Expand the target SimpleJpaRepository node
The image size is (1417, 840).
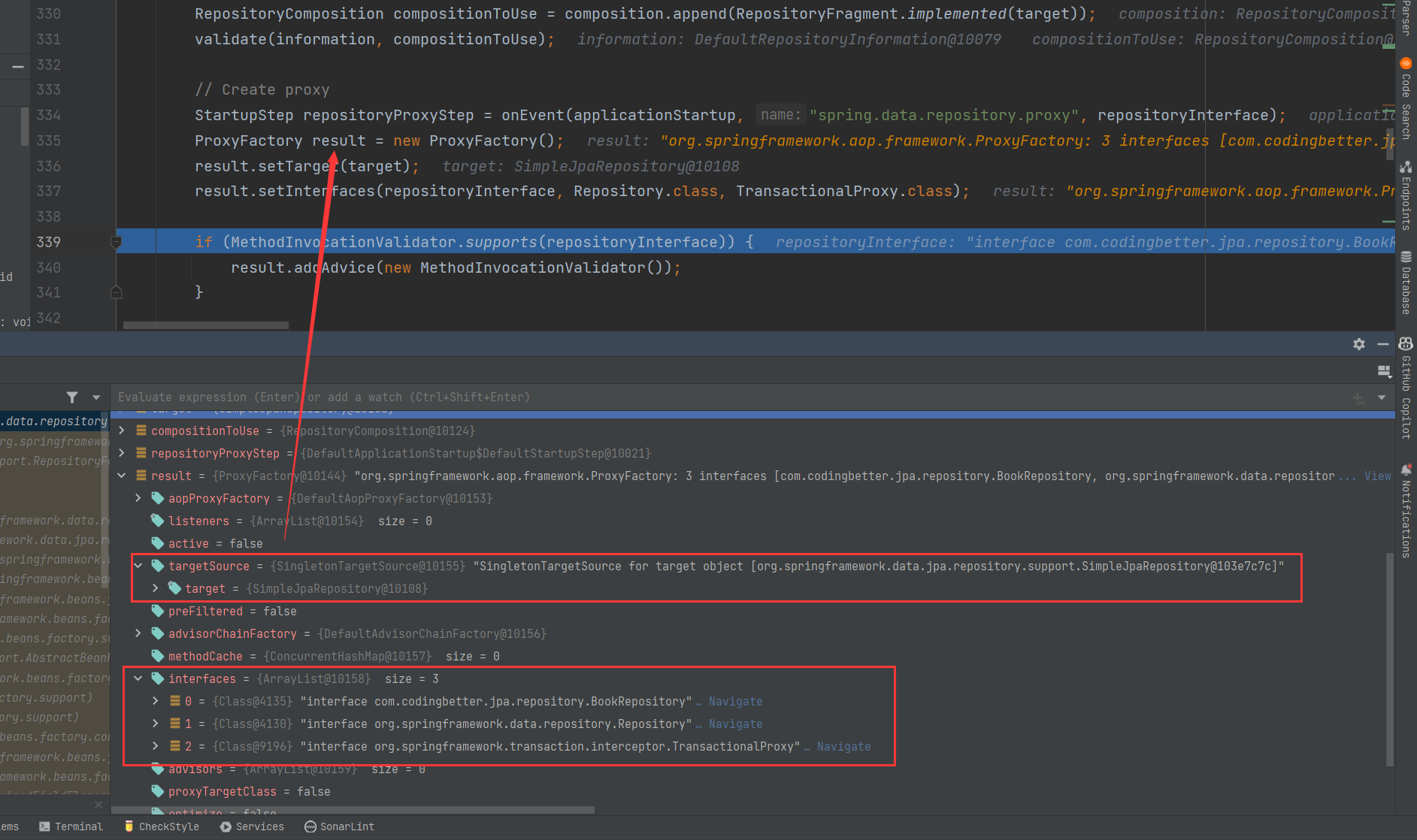tap(156, 588)
